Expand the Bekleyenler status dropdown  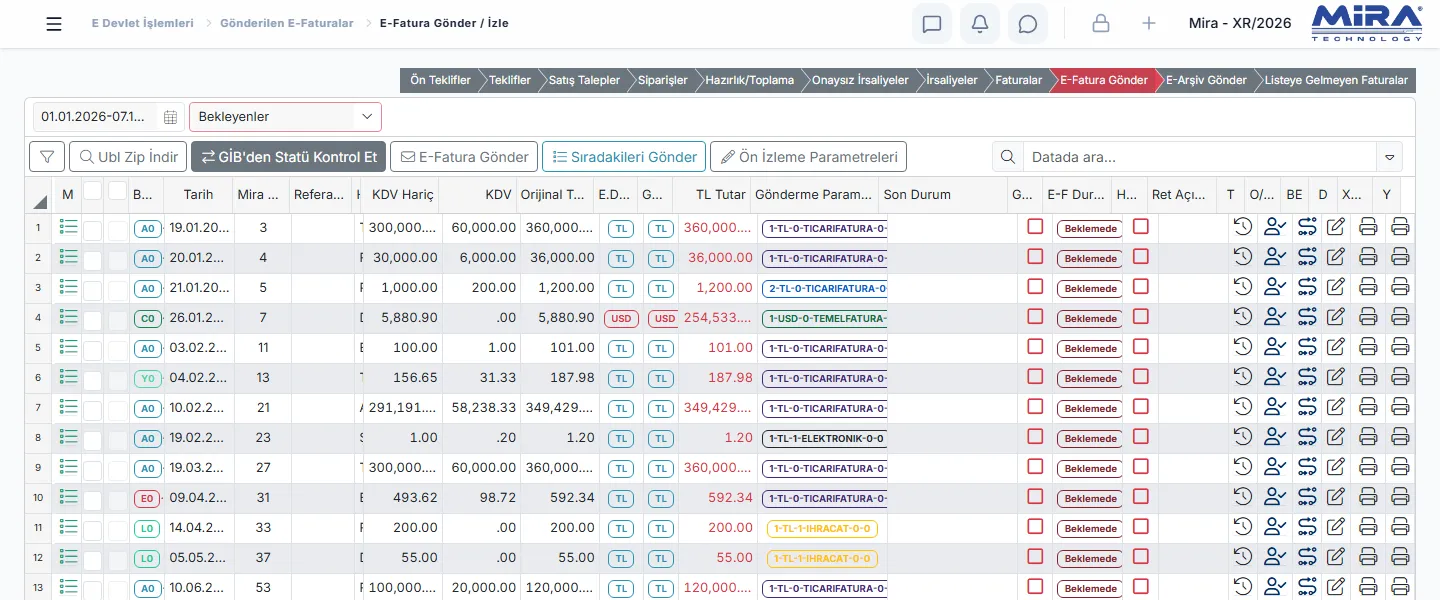click(x=286, y=117)
